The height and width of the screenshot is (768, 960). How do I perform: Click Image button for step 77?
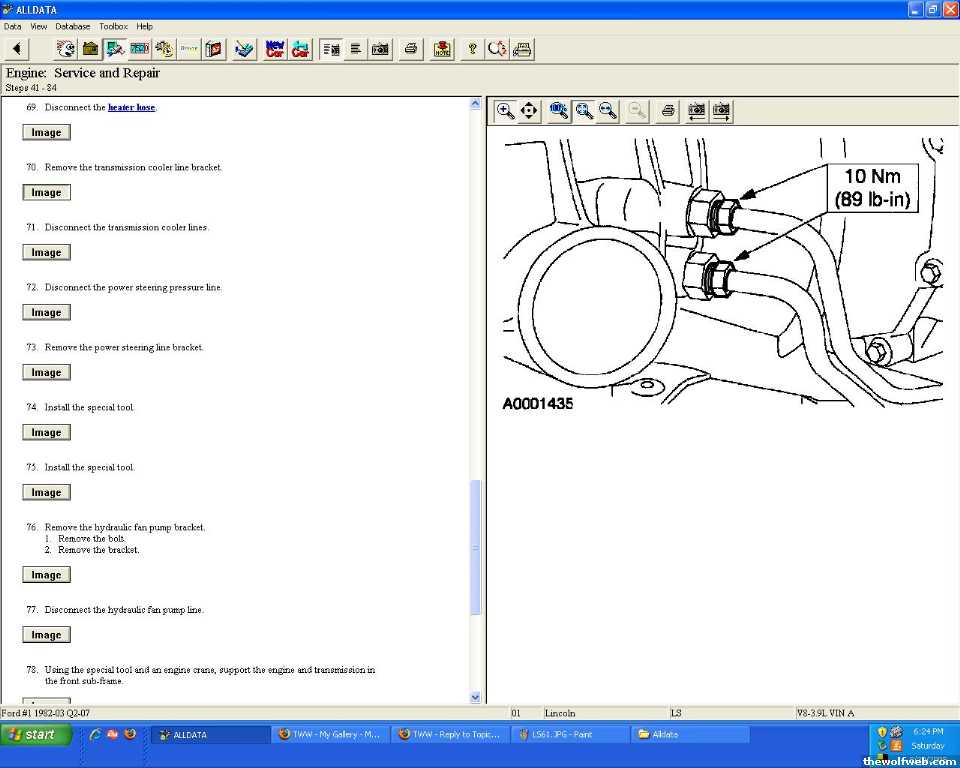[46, 635]
